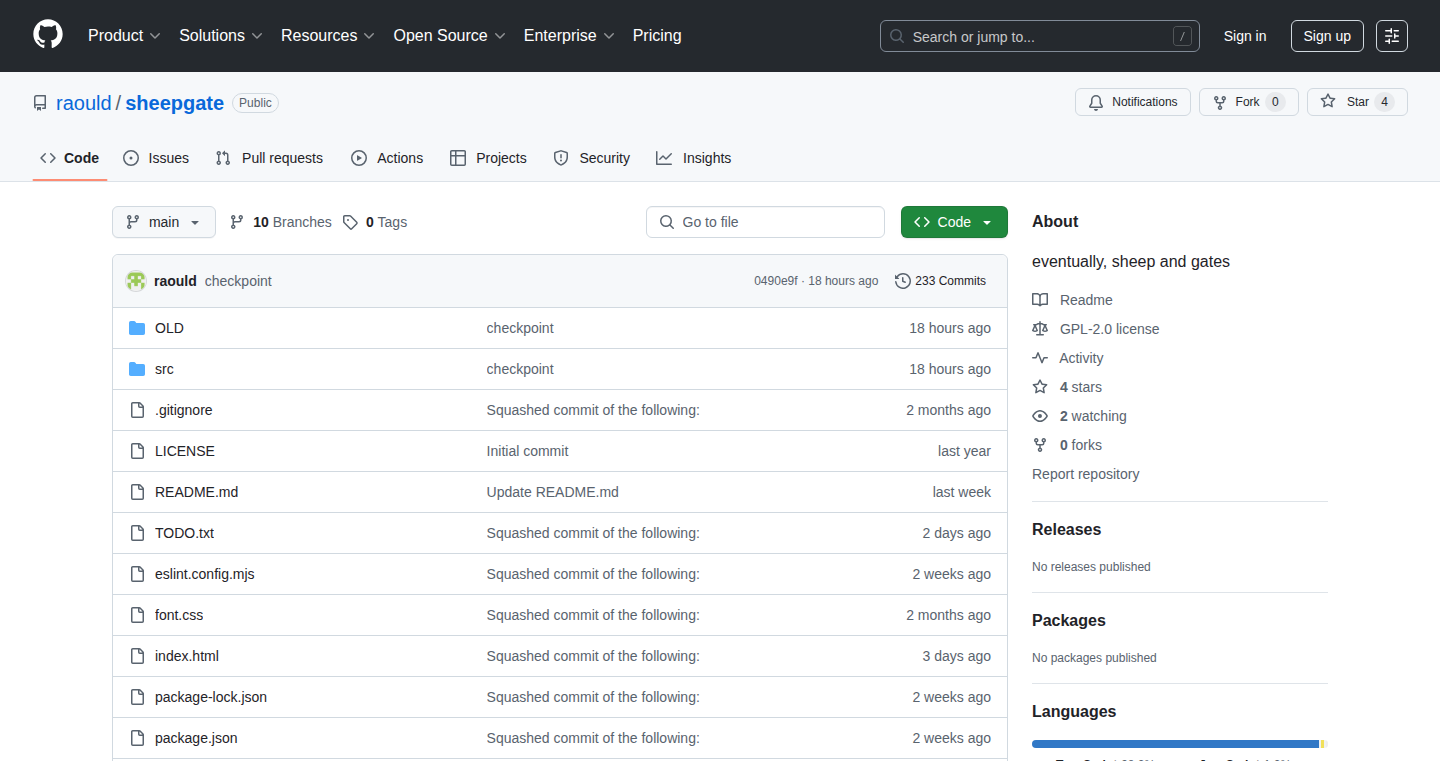The width and height of the screenshot is (1440, 761).
Task: Open the main branch selector dropdown
Action: 164,222
